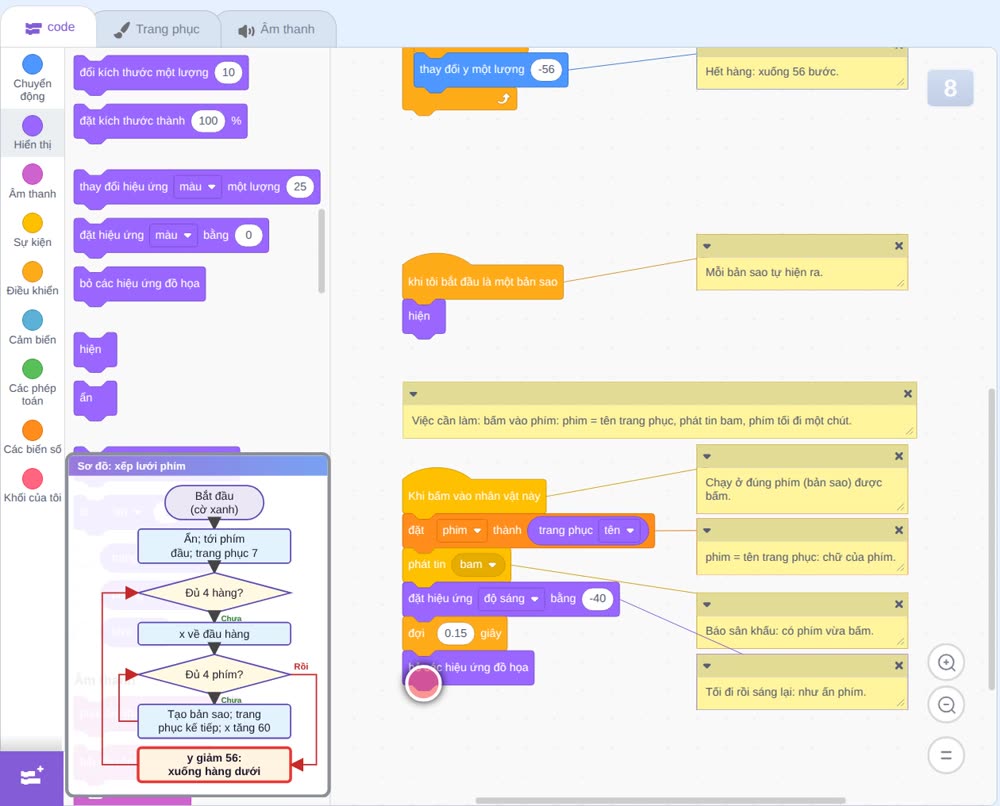Collapse the 'Việc cần làm' comment
The height and width of the screenshot is (806, 1000).
pyautogui.click(x=413, y=394)
